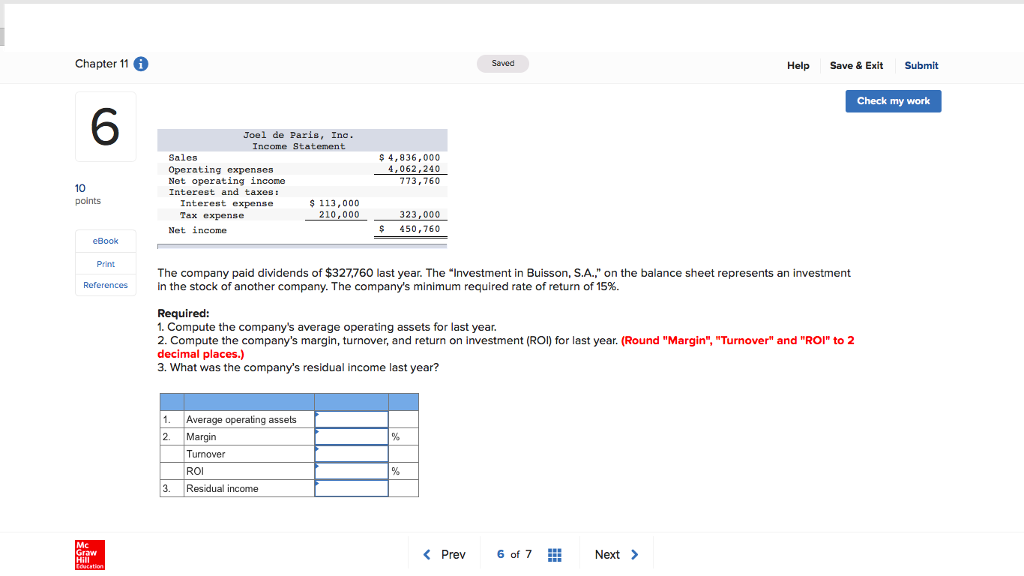Click the '10 points' label
This screenshot has width=1024, height=576.
(x=88, y=194)
